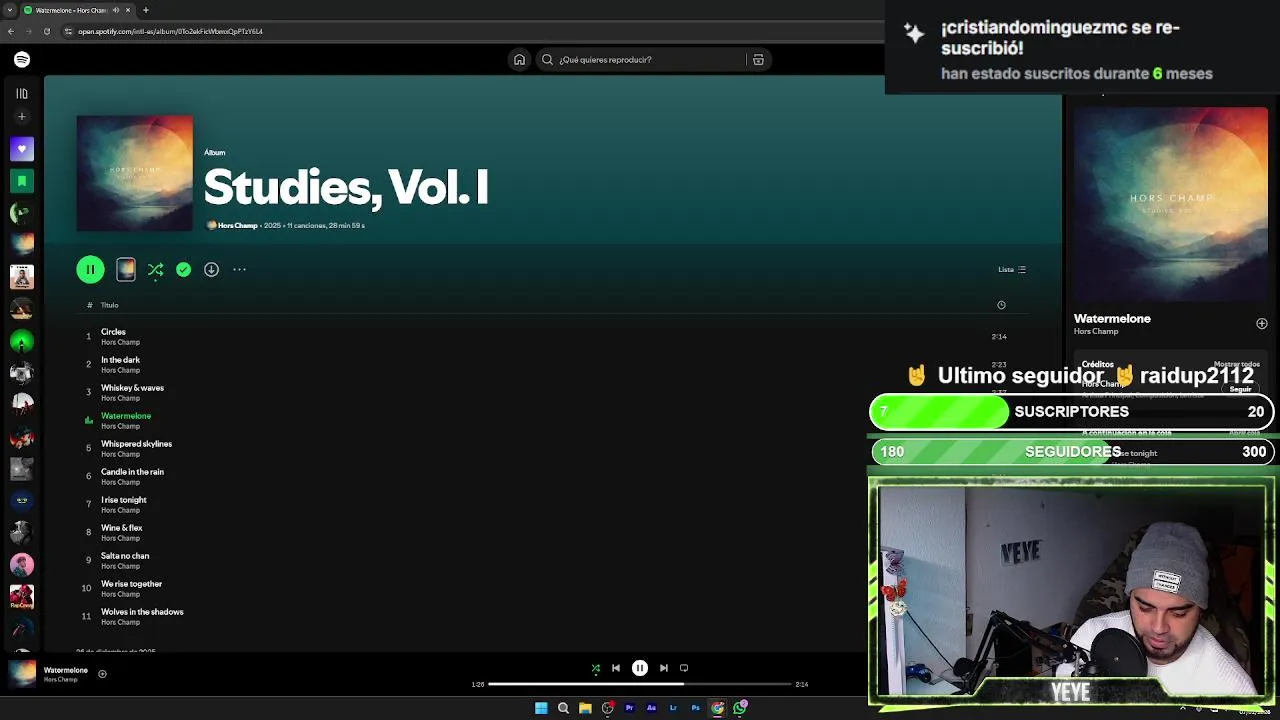Open Liked Songs heart playlist
Viewport: 1280px width, 720px height.
[x=22, y=149]
